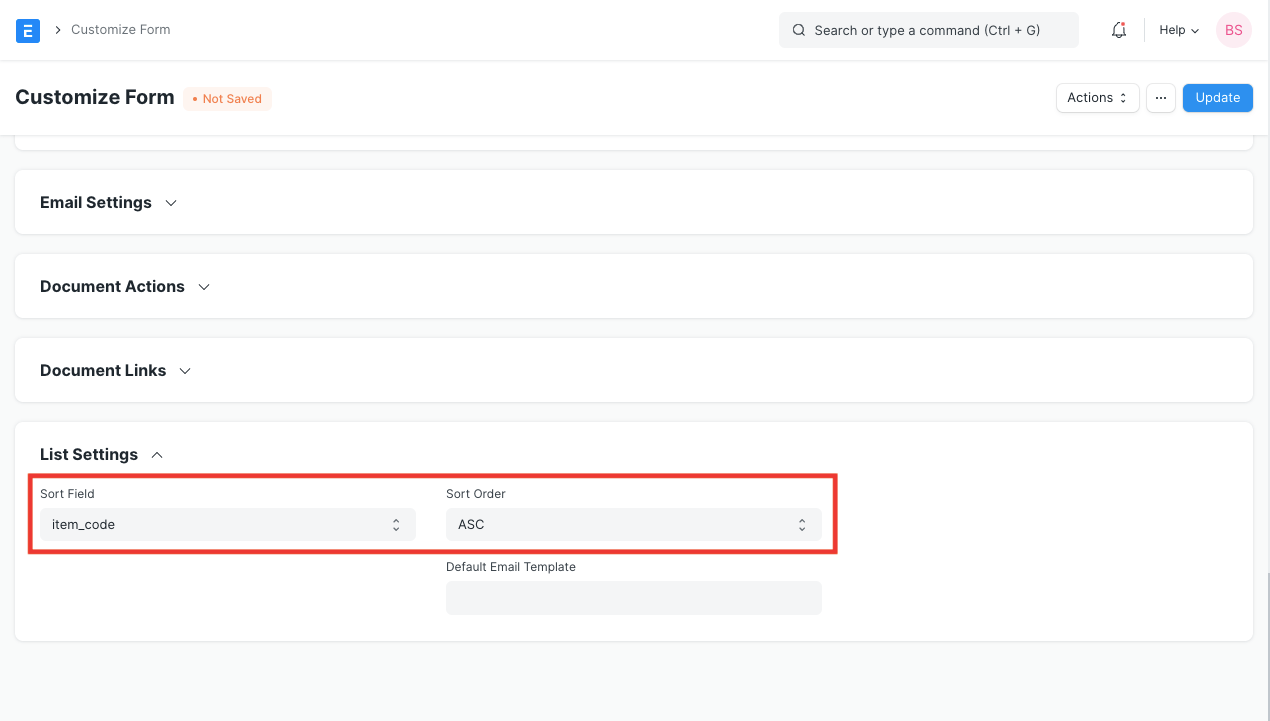
Task: Click the search magnifier icon
Action: (x=799, y=30)
